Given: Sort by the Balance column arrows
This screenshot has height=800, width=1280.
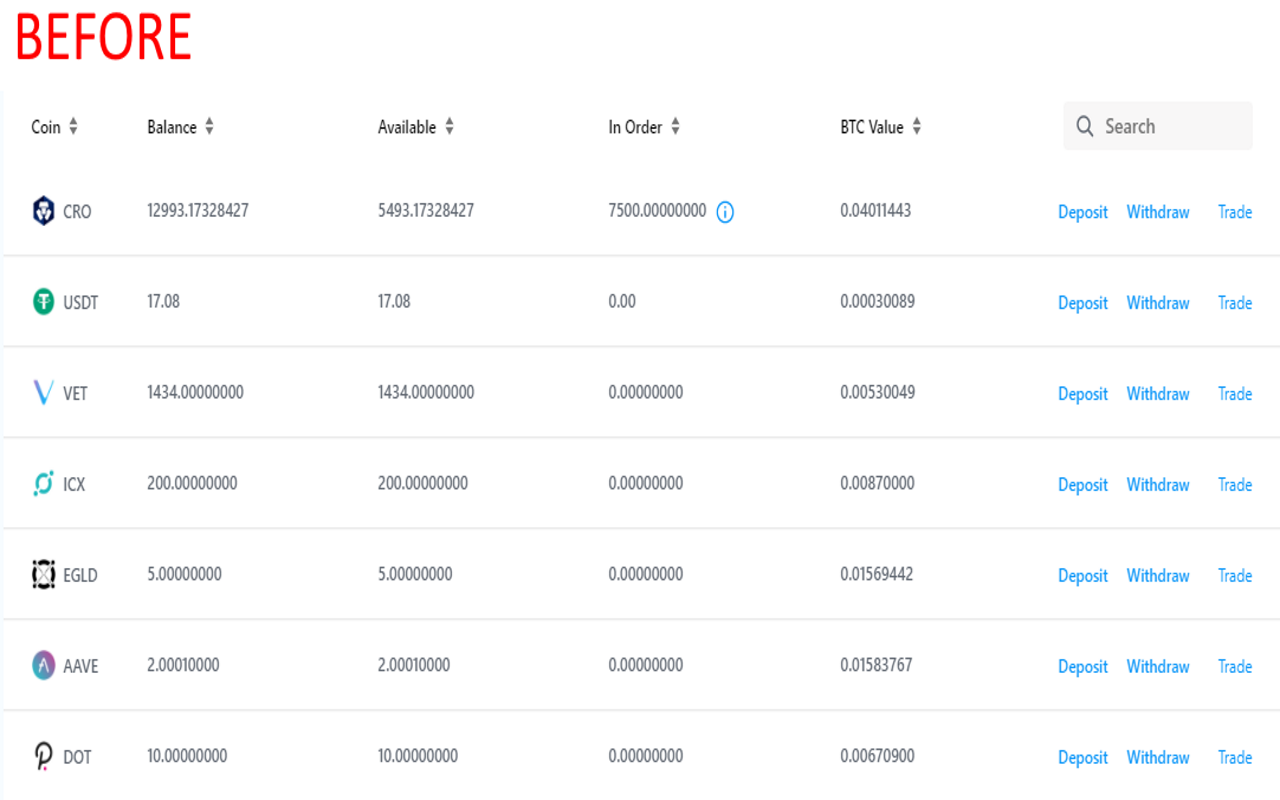Looking at the screenshot, I should coord(209,127).
